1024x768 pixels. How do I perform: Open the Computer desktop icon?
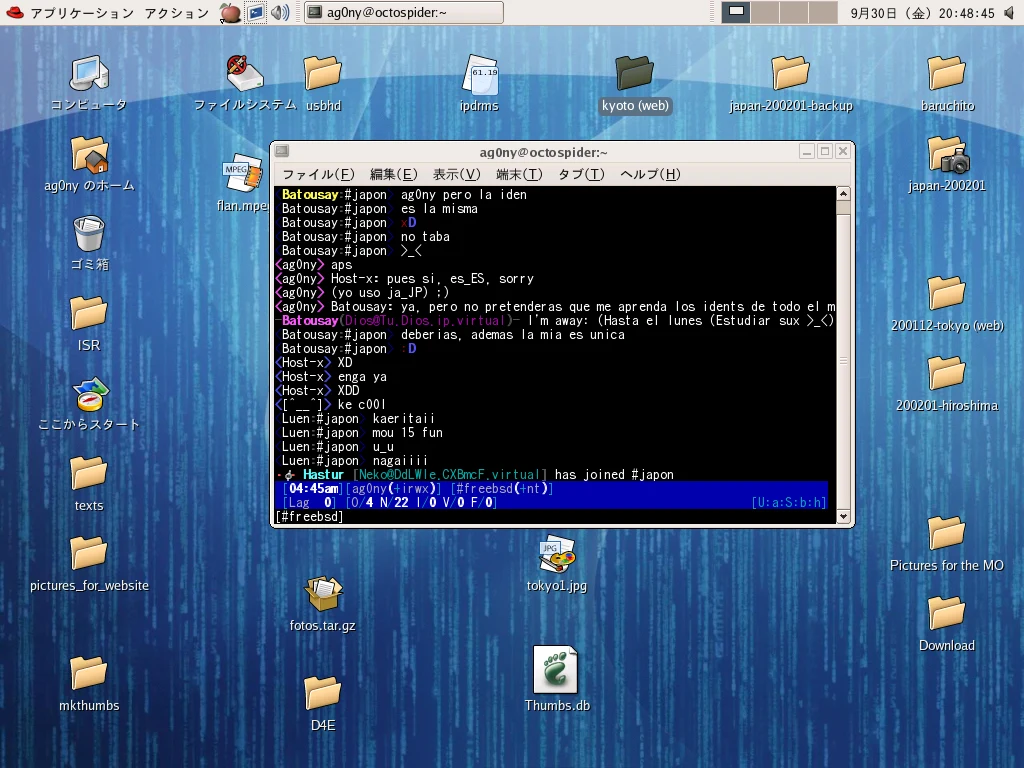88,75
